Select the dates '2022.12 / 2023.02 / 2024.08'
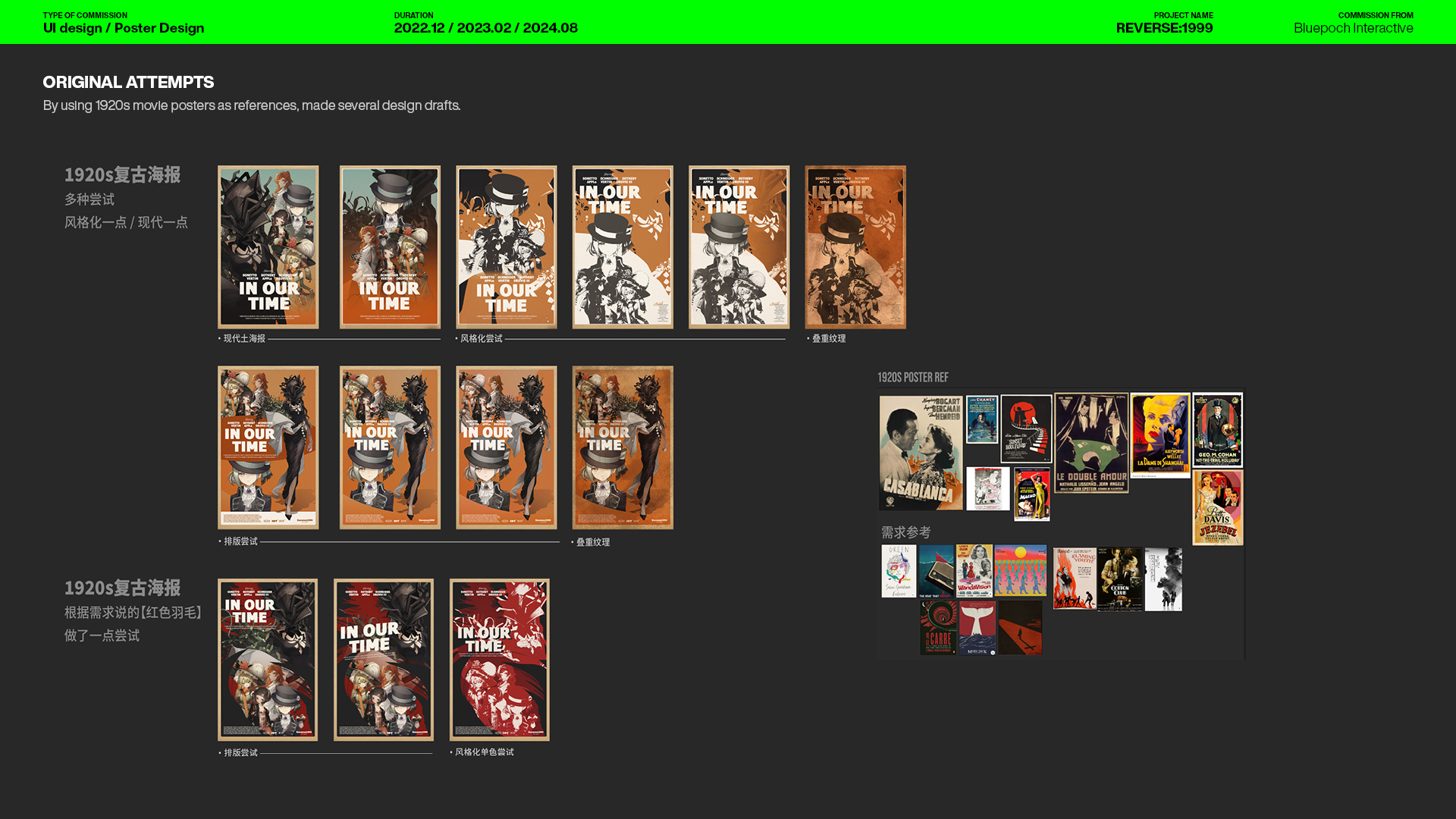This screenshot has height=819, width=1456. 486,28
